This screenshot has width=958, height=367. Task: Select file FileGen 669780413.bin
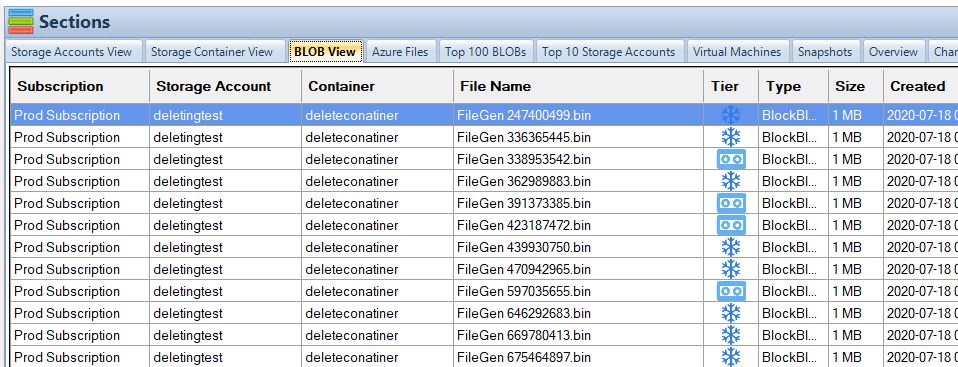click(x=524, y=335)
